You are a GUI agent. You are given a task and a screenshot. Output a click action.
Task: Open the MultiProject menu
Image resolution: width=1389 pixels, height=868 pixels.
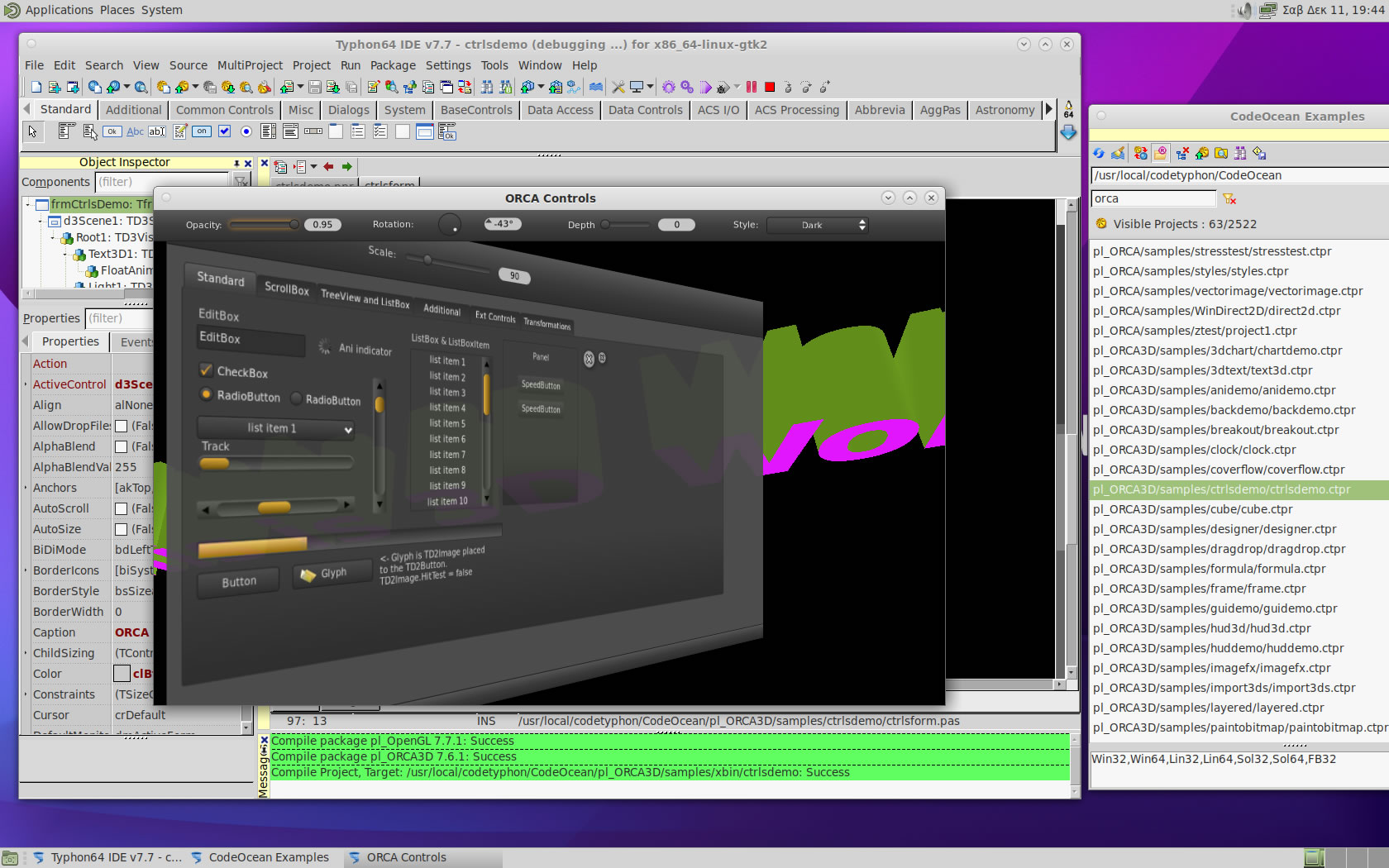tap(250, 65)
